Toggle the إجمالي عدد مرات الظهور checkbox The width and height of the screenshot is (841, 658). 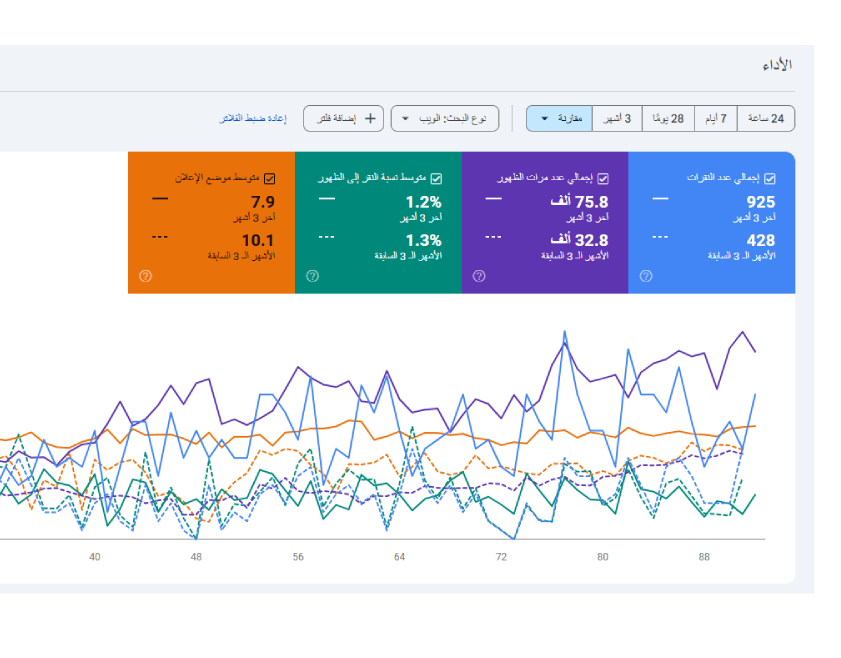pos(603,179)
